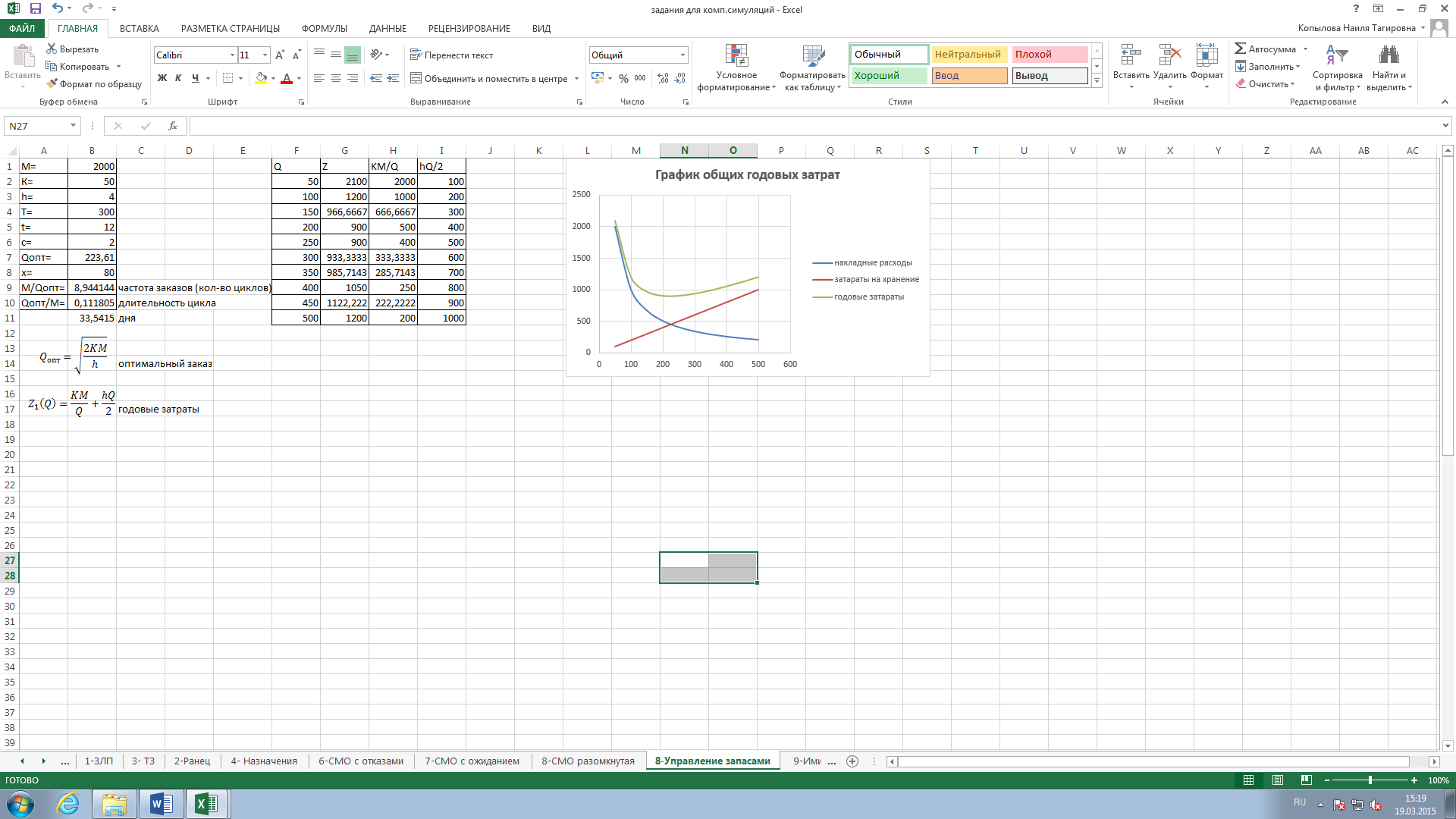Click the increase indent icon
The width and height of the screenshot is (1456, 819).
click(393, 78)
